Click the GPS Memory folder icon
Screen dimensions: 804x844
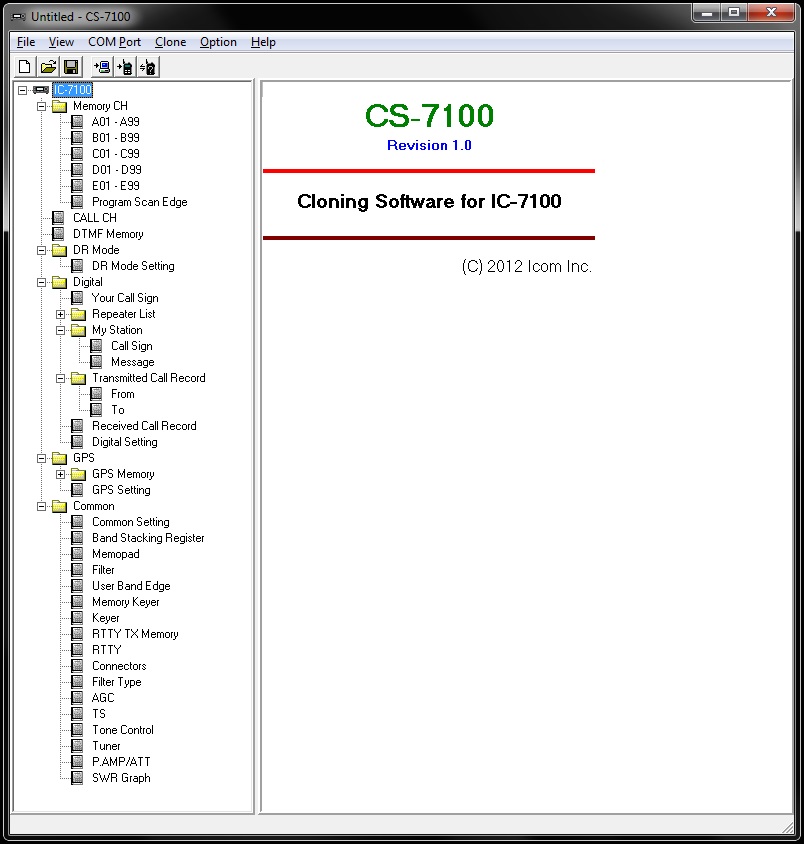point(79,474)
